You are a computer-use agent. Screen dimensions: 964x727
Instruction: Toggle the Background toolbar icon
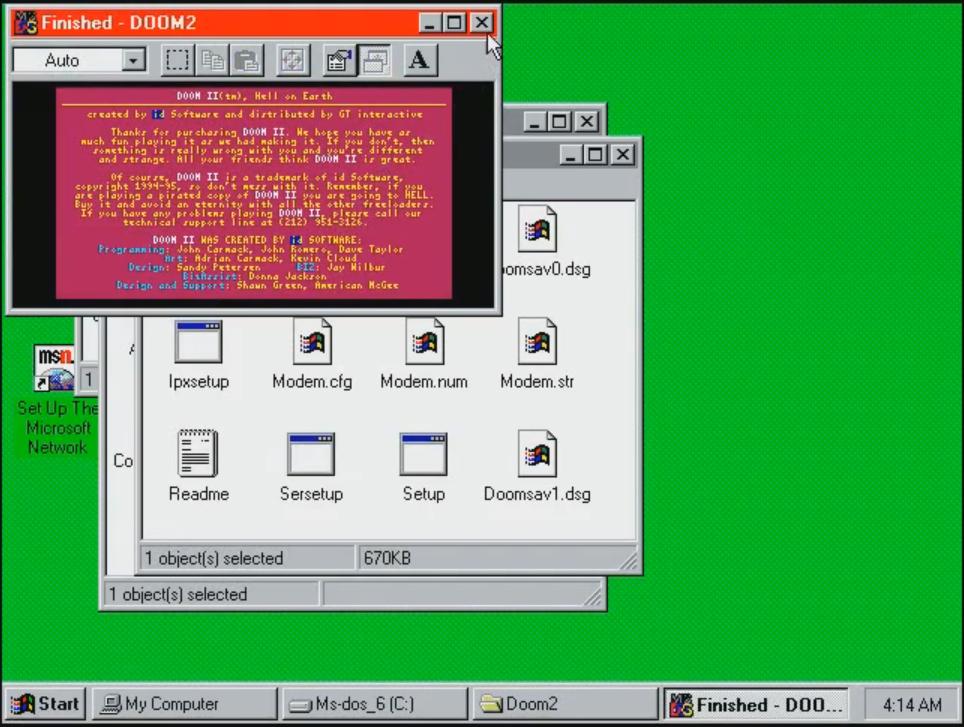pyautogui.click(x=375, y=60)
